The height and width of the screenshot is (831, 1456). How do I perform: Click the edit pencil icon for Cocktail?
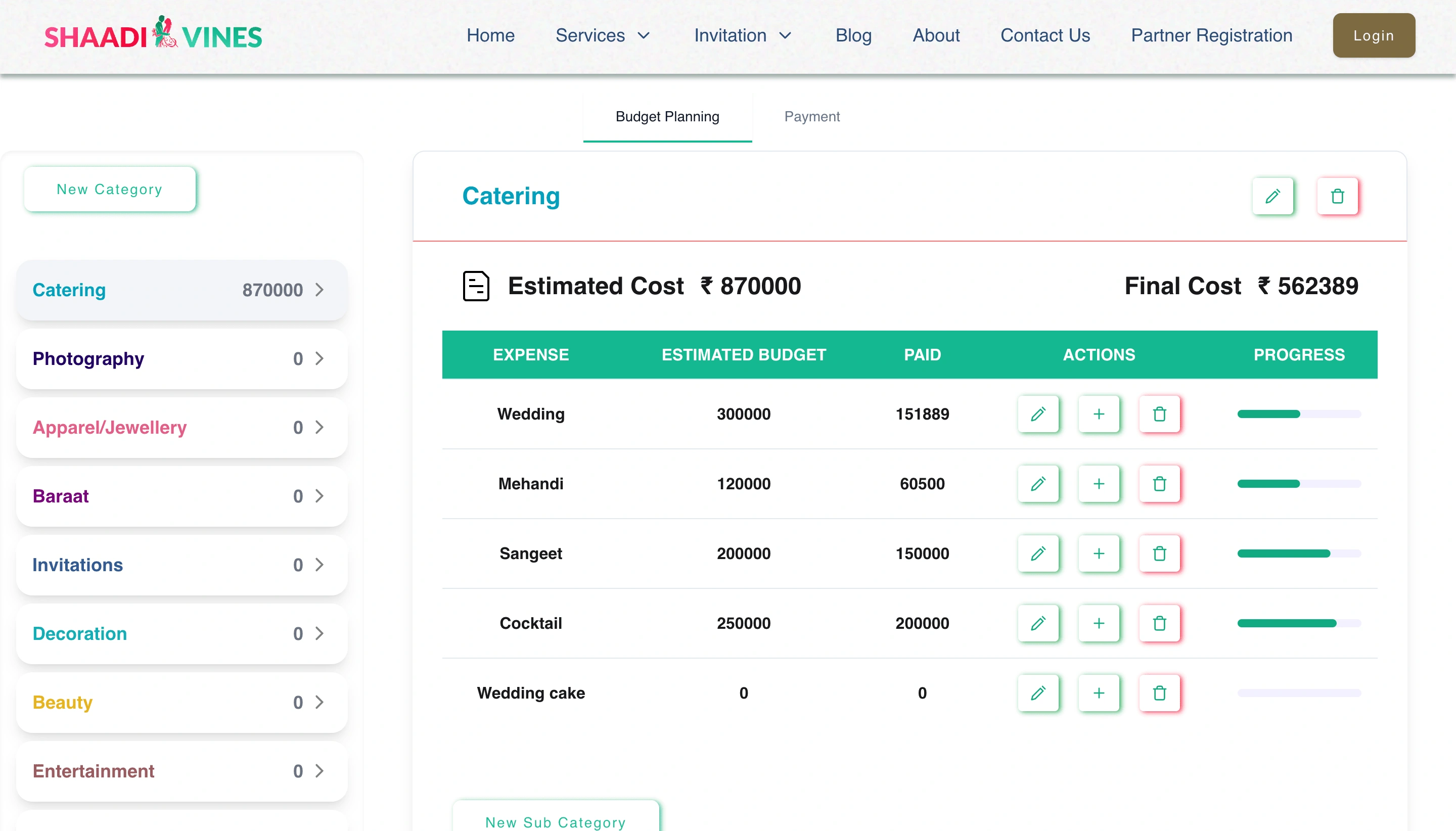coord(1039,622)
